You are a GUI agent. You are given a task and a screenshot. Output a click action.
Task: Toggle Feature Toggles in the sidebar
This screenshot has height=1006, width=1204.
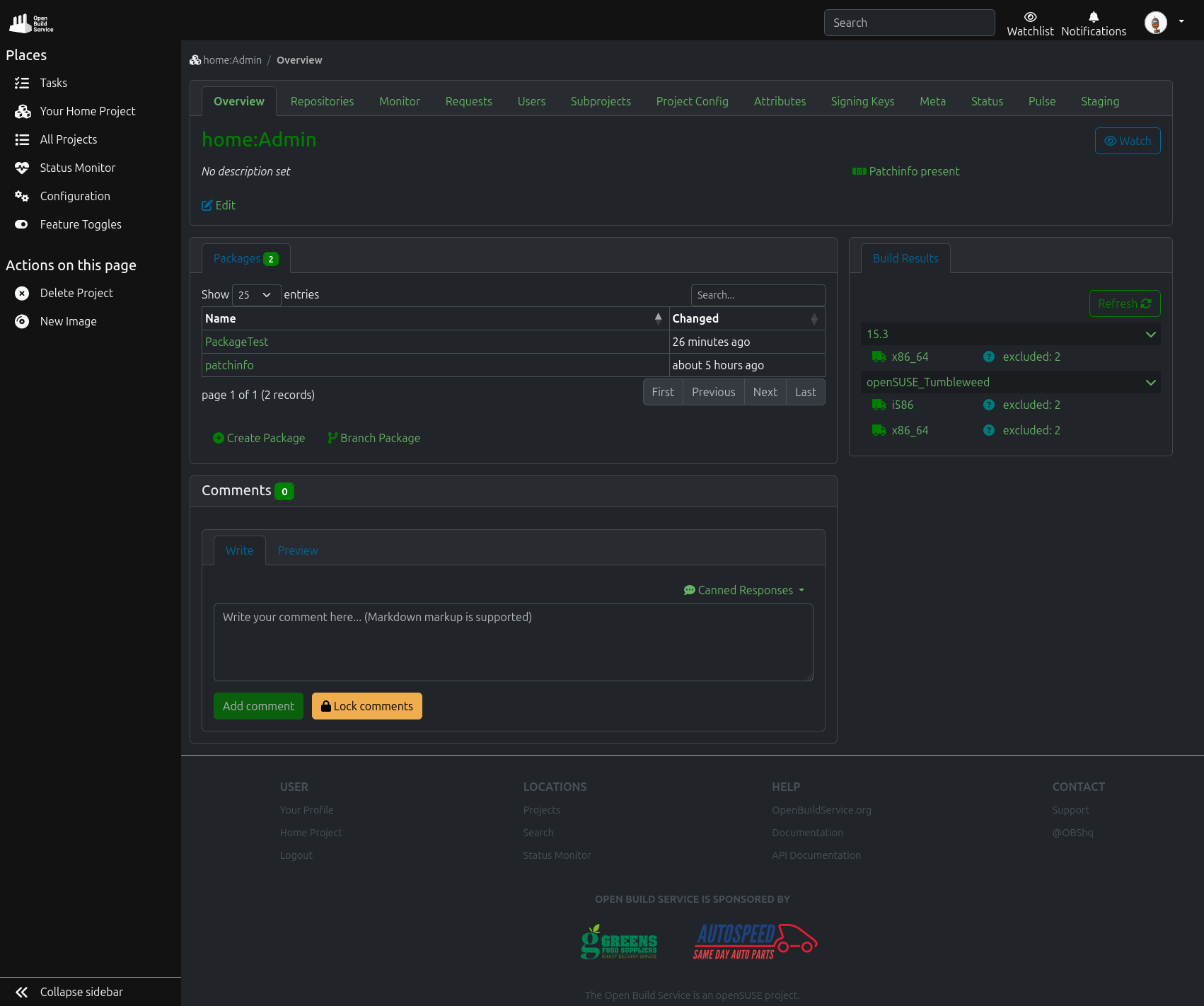[81, 224]
